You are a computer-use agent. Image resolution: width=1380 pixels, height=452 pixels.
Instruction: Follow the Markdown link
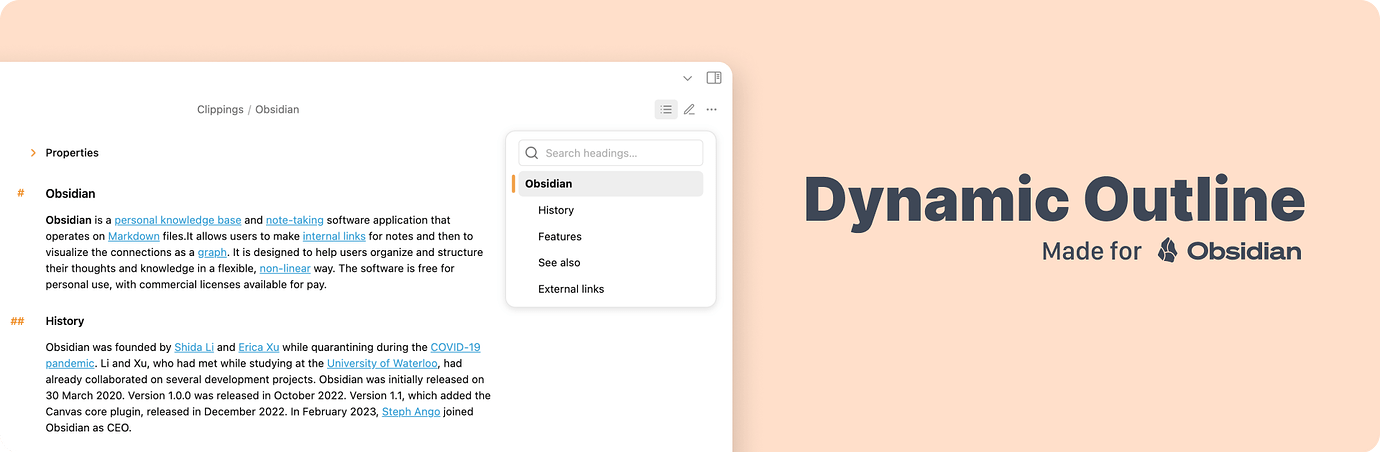(x=134, y=236)
